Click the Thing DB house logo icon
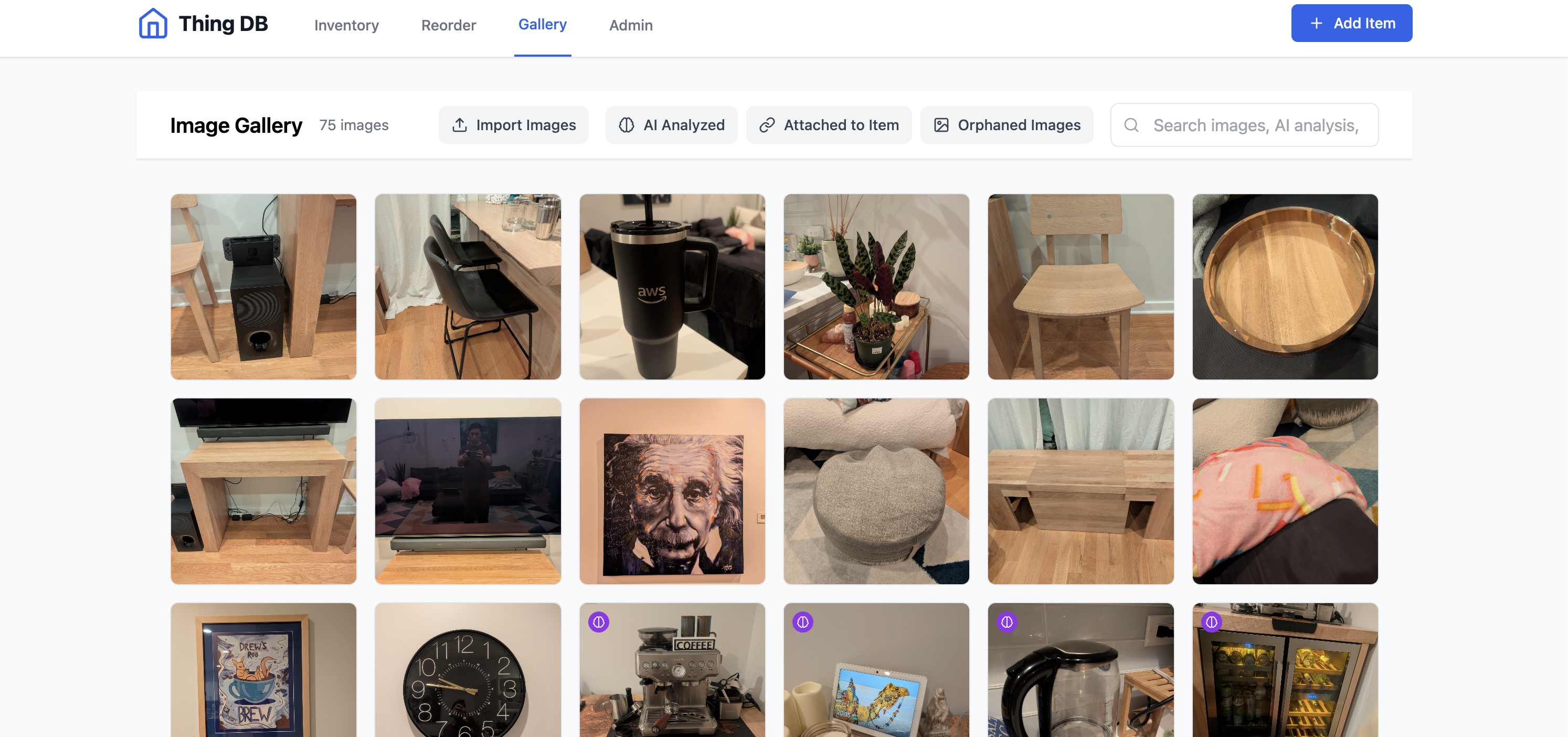The image size is (1568, 737). 153,24
